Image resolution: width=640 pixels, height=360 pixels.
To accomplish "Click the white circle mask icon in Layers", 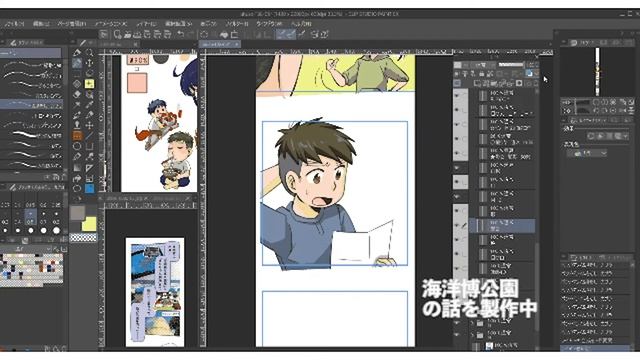I will [x=519, y=83].
